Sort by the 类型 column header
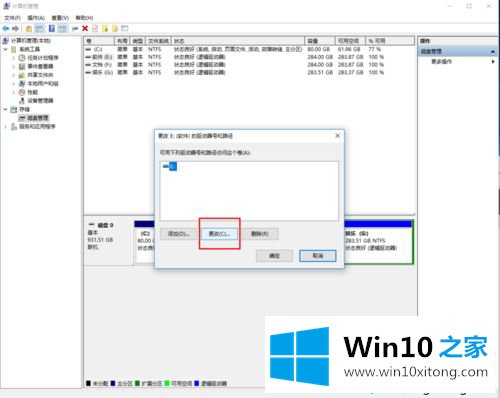This screenshot has width=500, height=398. tap(138, 41)
